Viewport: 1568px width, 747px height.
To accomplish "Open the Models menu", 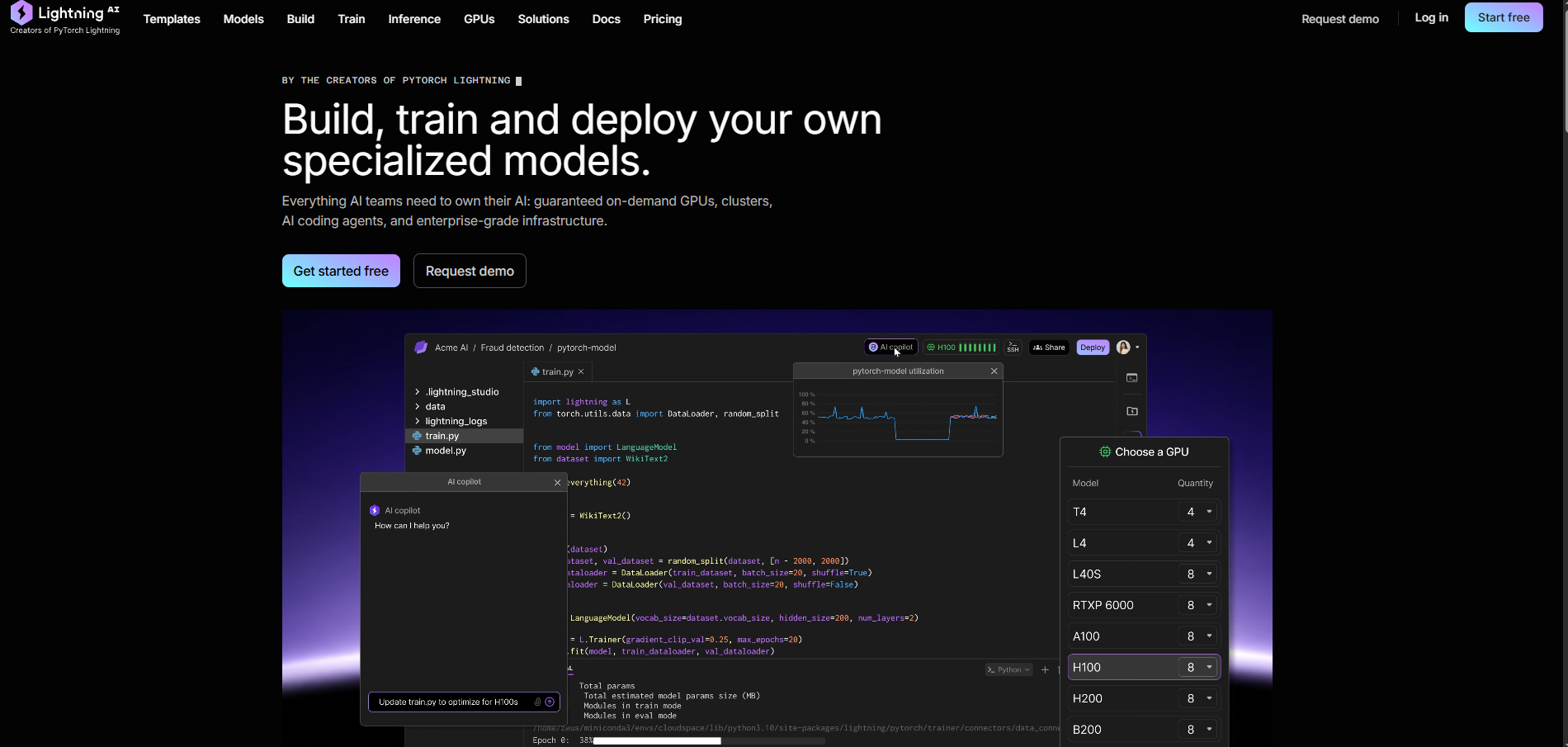I will point(243,19).
